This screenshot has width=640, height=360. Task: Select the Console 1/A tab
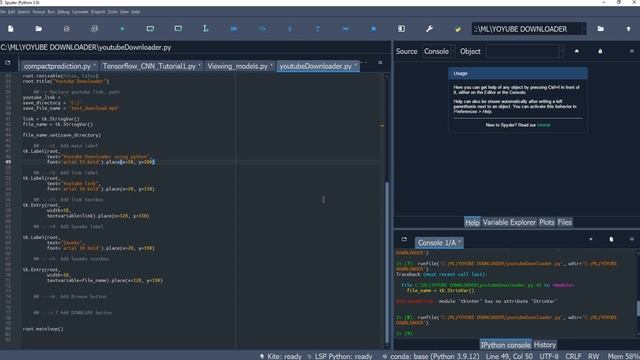pos(439,243)
